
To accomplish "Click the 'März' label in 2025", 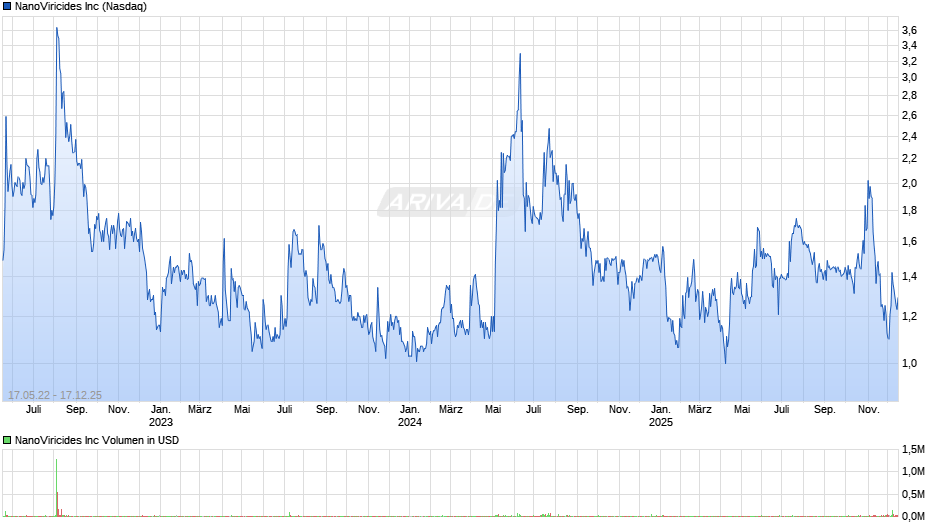I will (x=700, y=410).
